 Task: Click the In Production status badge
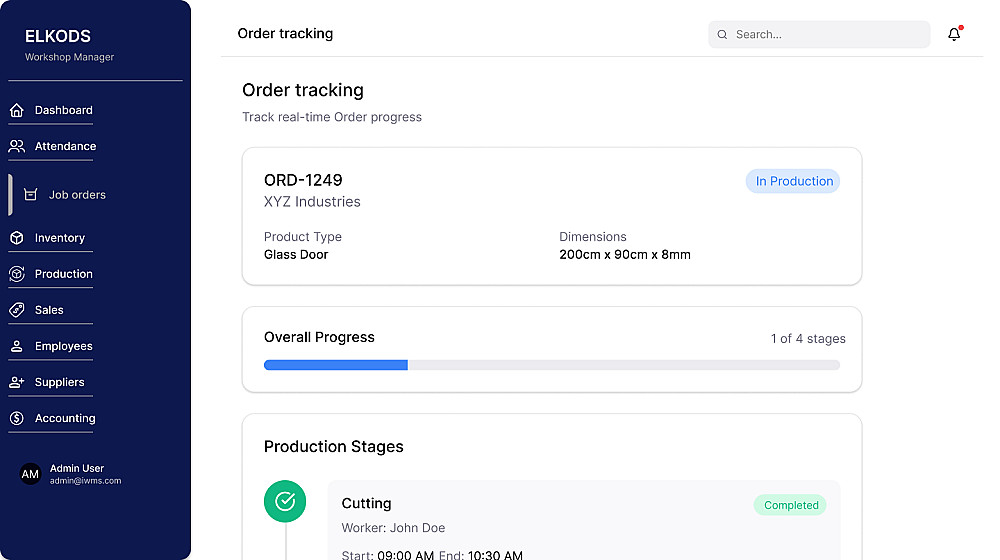794,181
